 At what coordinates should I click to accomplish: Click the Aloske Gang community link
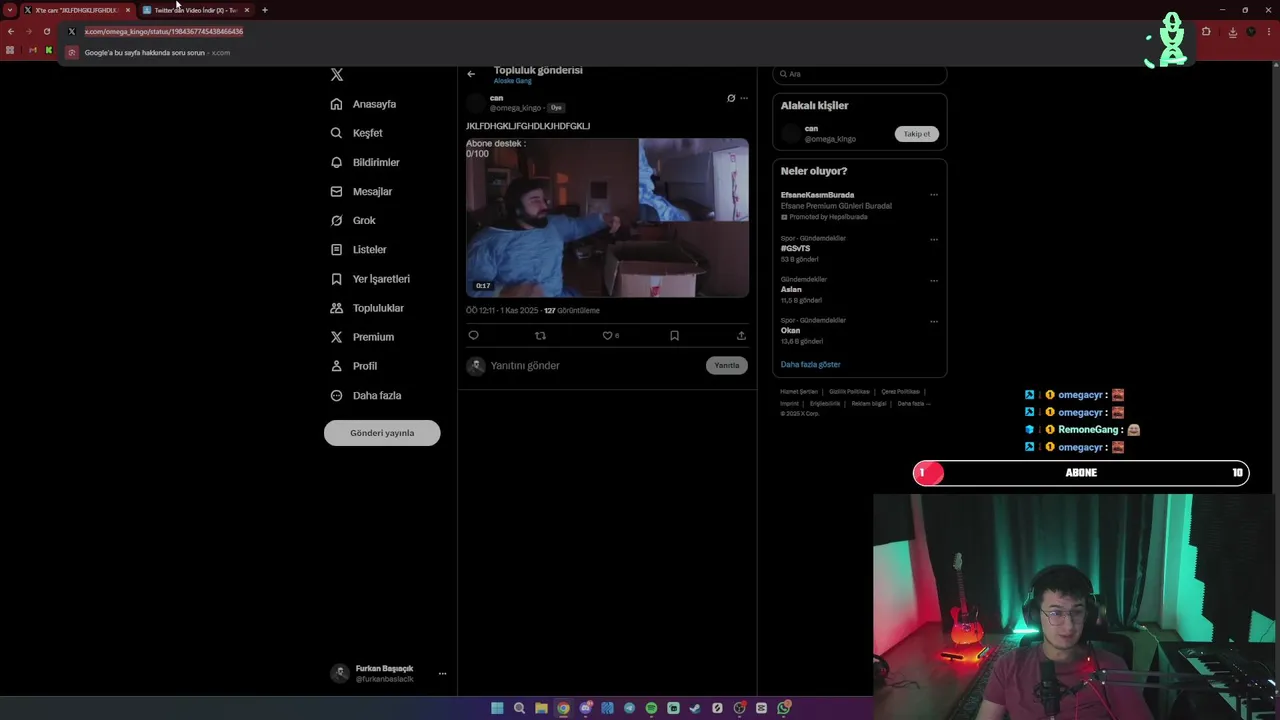513,81
